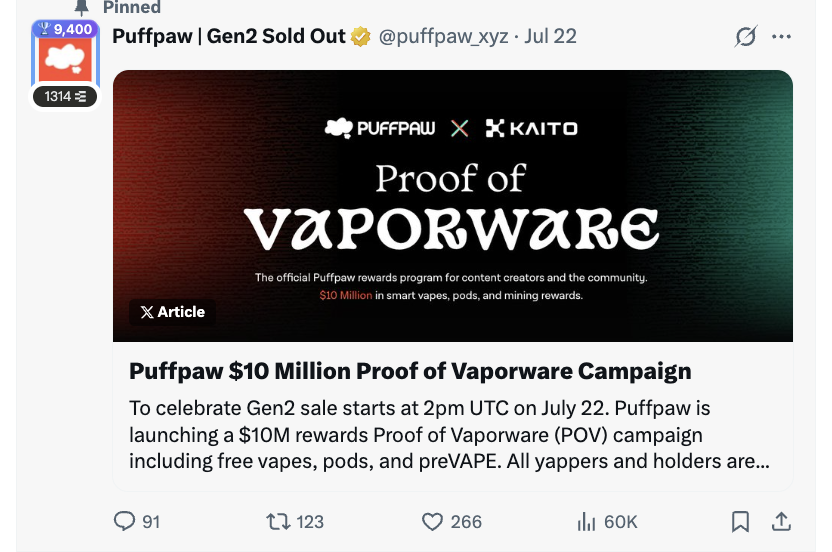Click the Jul 22 post date
The height and width of the screenshot is (552, 832).
pyautogui.click(x=550, y=36)
